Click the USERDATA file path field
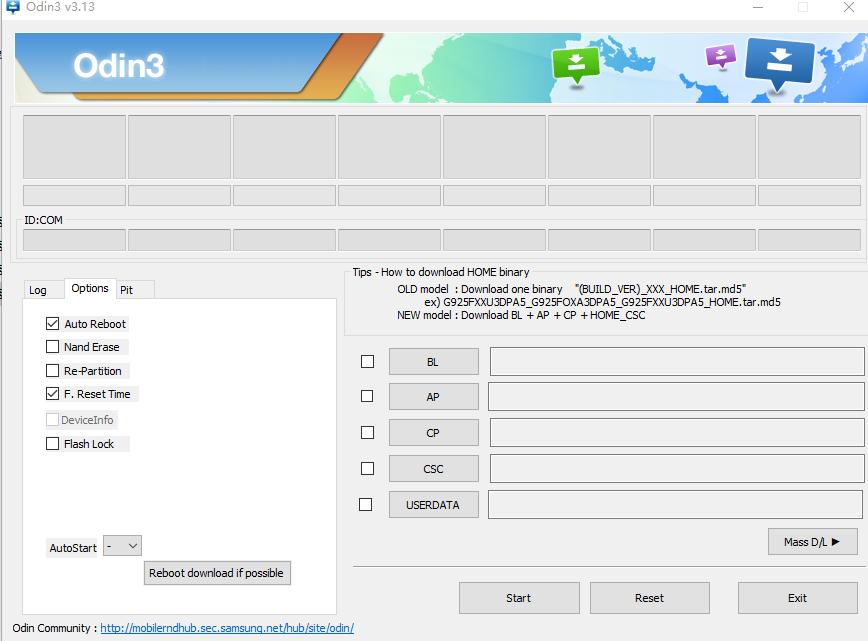 675,504
